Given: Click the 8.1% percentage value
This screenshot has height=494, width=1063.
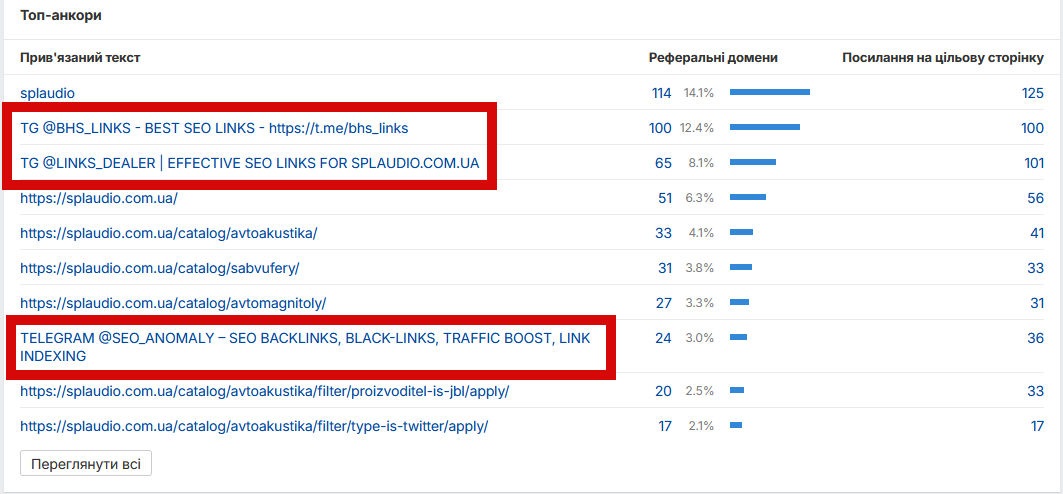Looking at the screenshot, I should point(701,163).
